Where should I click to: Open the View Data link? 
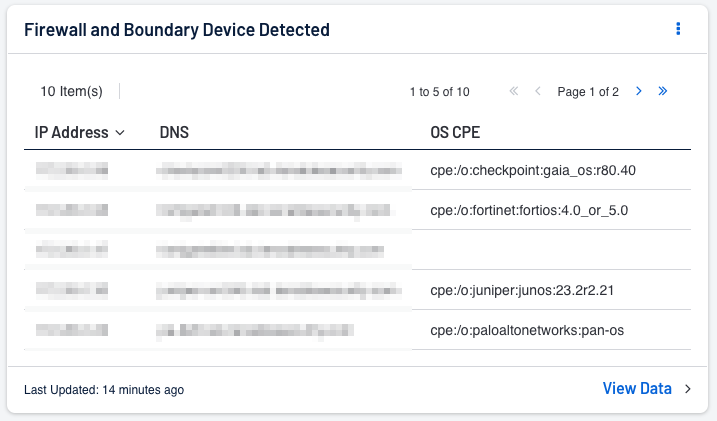point(637,389)
